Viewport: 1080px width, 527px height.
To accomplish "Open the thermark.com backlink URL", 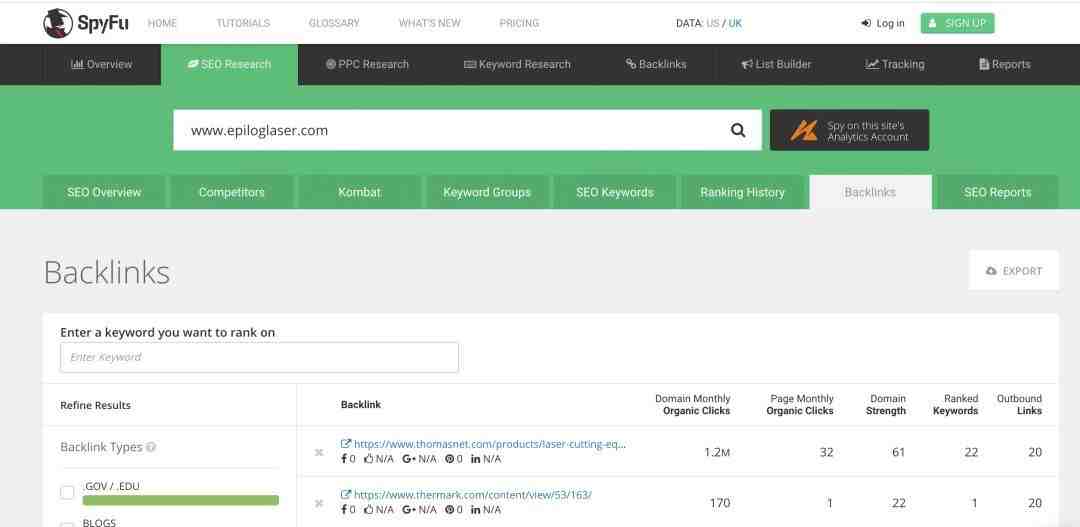I will tap(472, 495).
